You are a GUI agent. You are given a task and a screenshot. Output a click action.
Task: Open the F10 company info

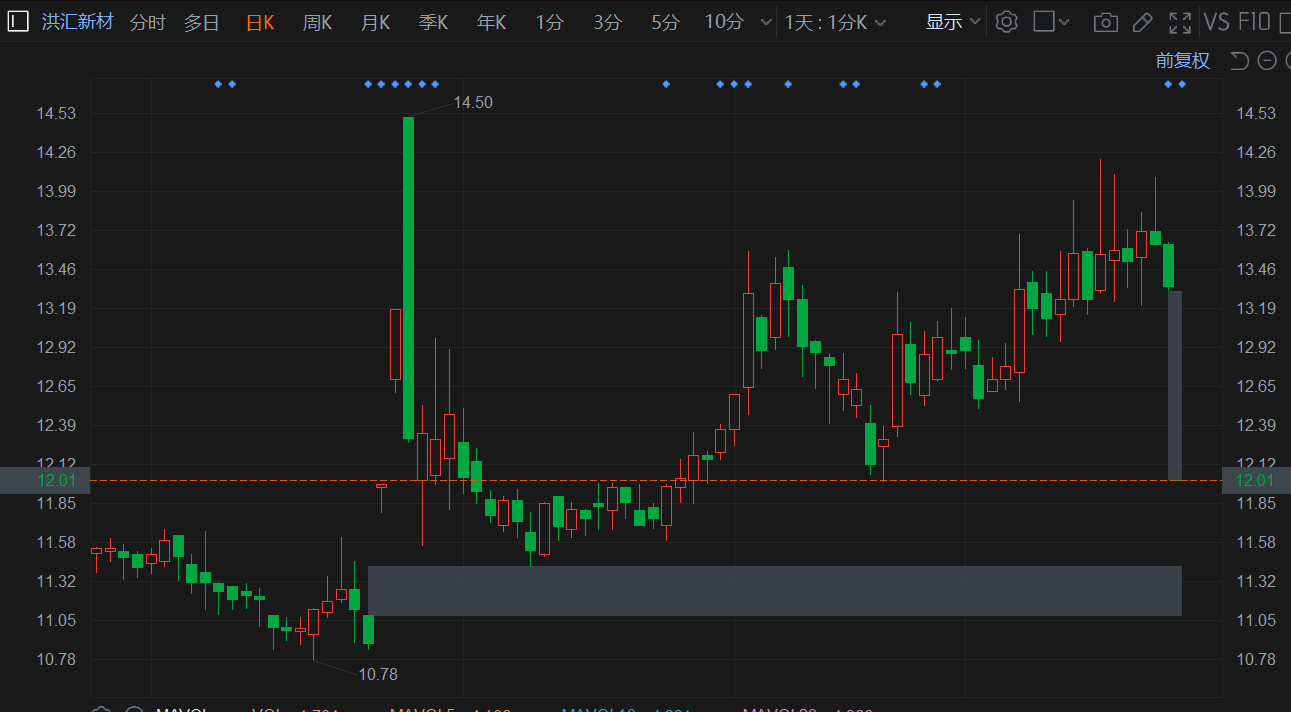pos(1254,22)
